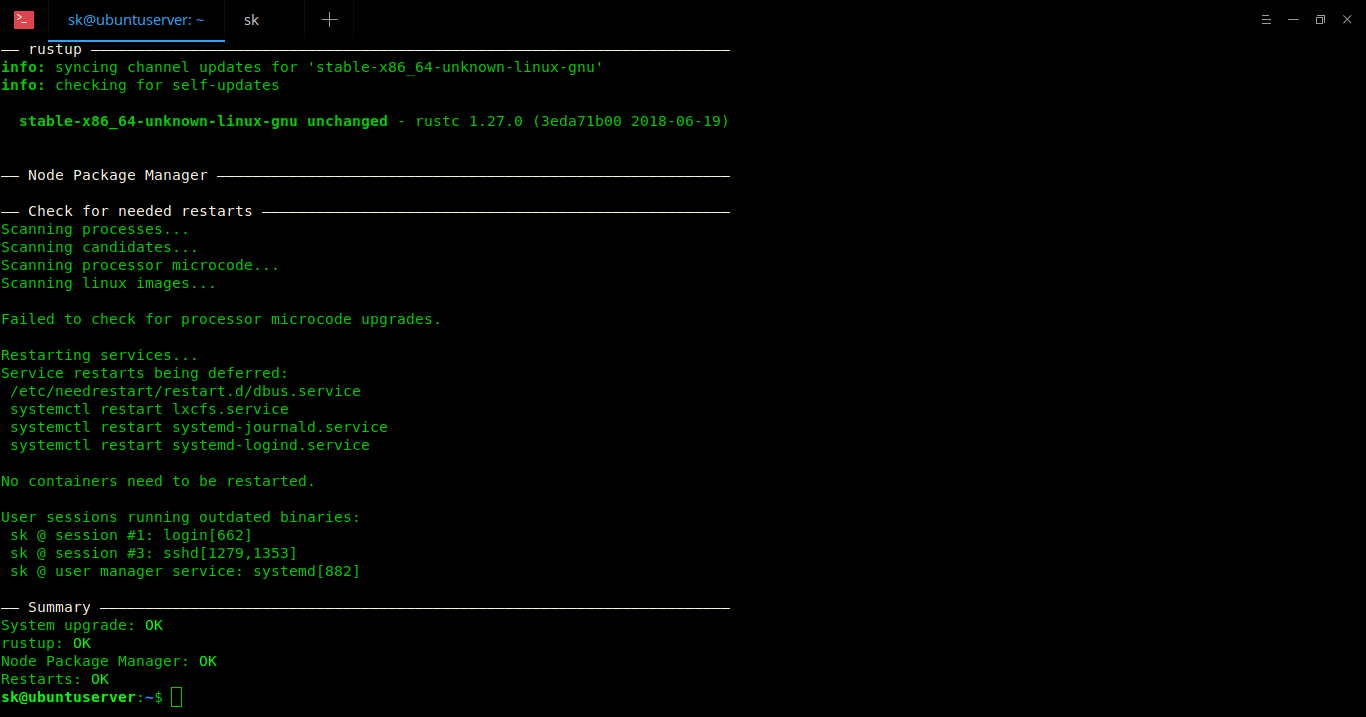The height and width of the screenshot is (717, 1366).
Task: Click the Node Package Manager header
Action: click(117, 175)
